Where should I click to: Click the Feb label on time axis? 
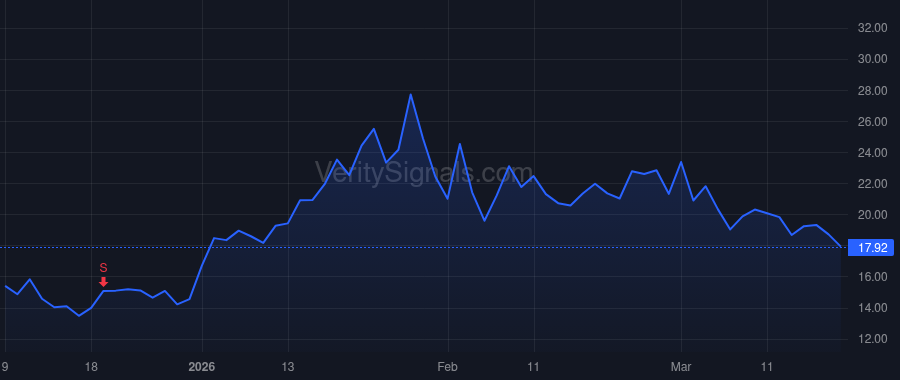(448, 366)
